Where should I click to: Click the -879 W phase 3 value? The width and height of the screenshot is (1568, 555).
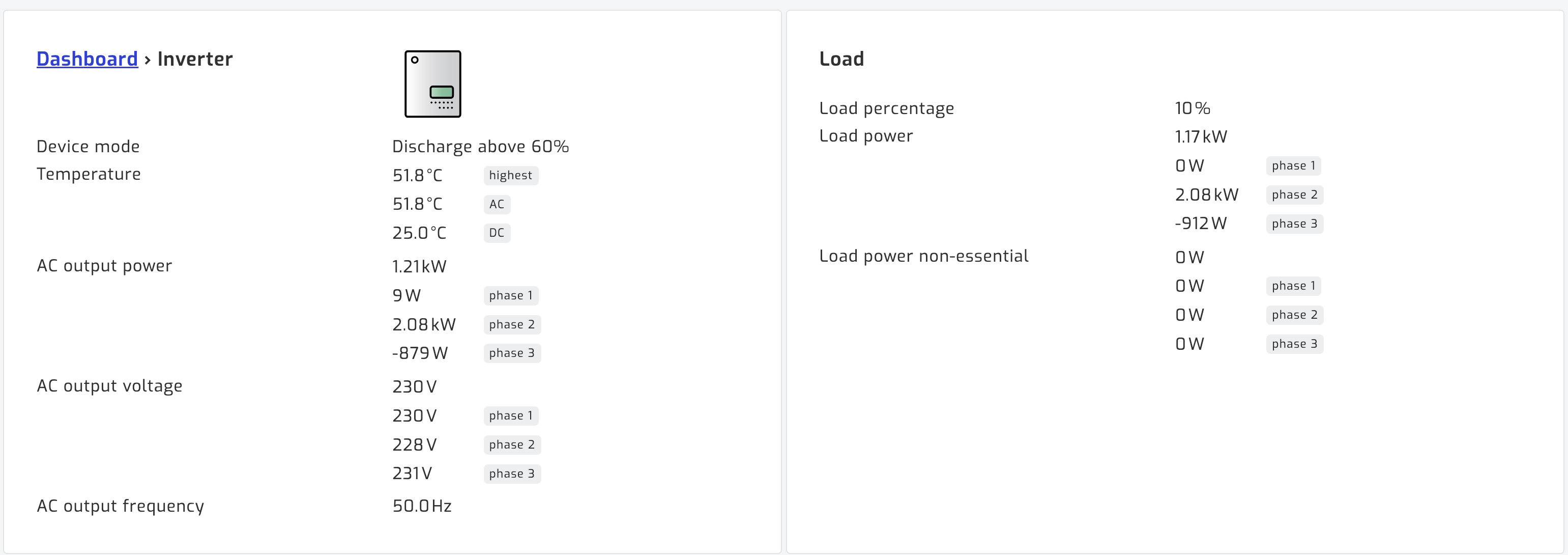(x=420, y=353)
